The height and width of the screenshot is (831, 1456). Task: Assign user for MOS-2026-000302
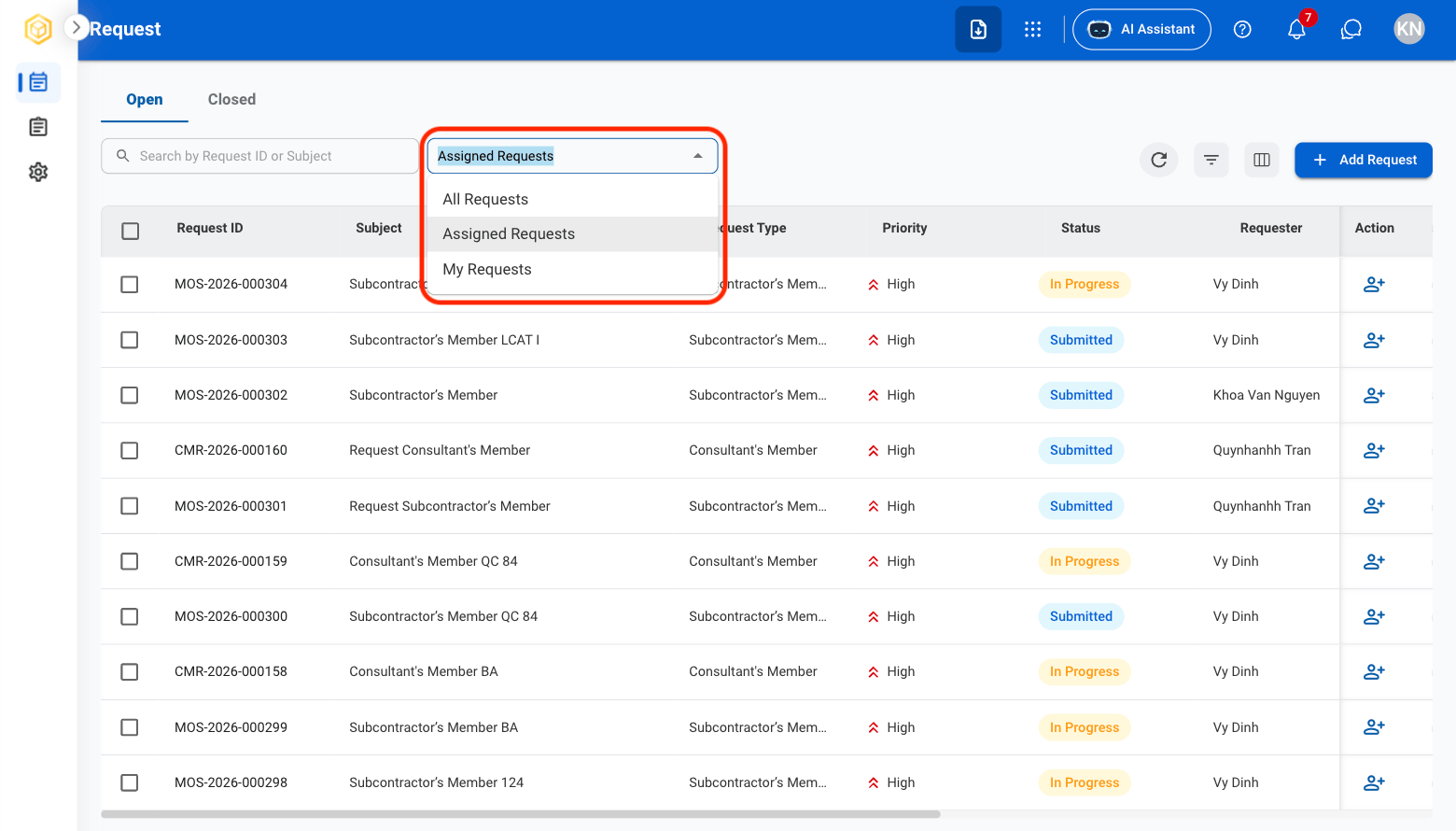1374,395
